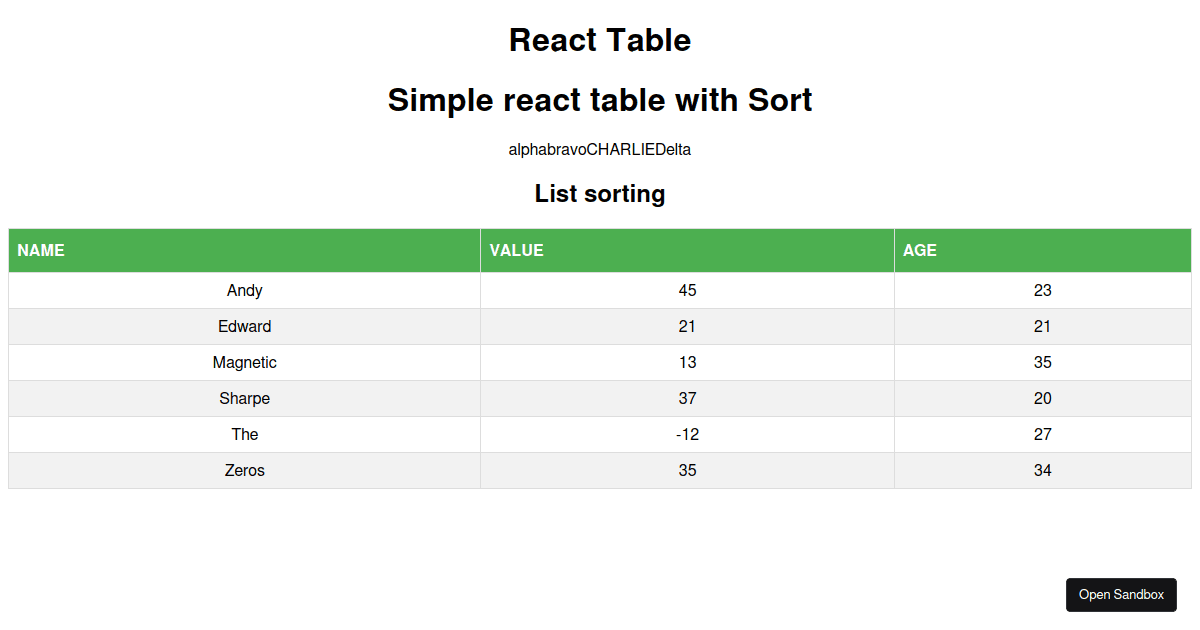Select the row for Andy
The height and width of the screenshot is (630, 1200).
click(245, 290)
